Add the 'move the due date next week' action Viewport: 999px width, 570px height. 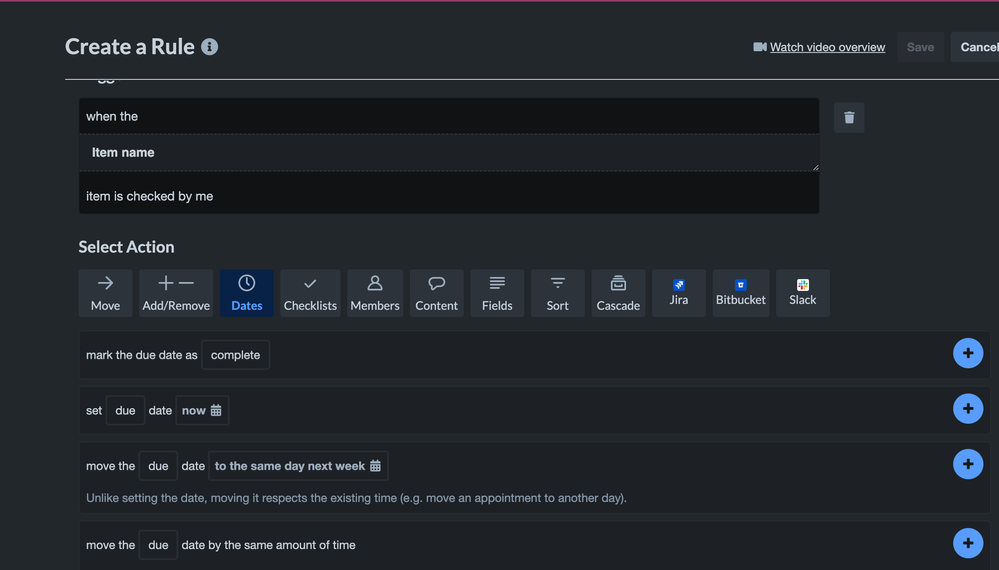click(968, 464)
